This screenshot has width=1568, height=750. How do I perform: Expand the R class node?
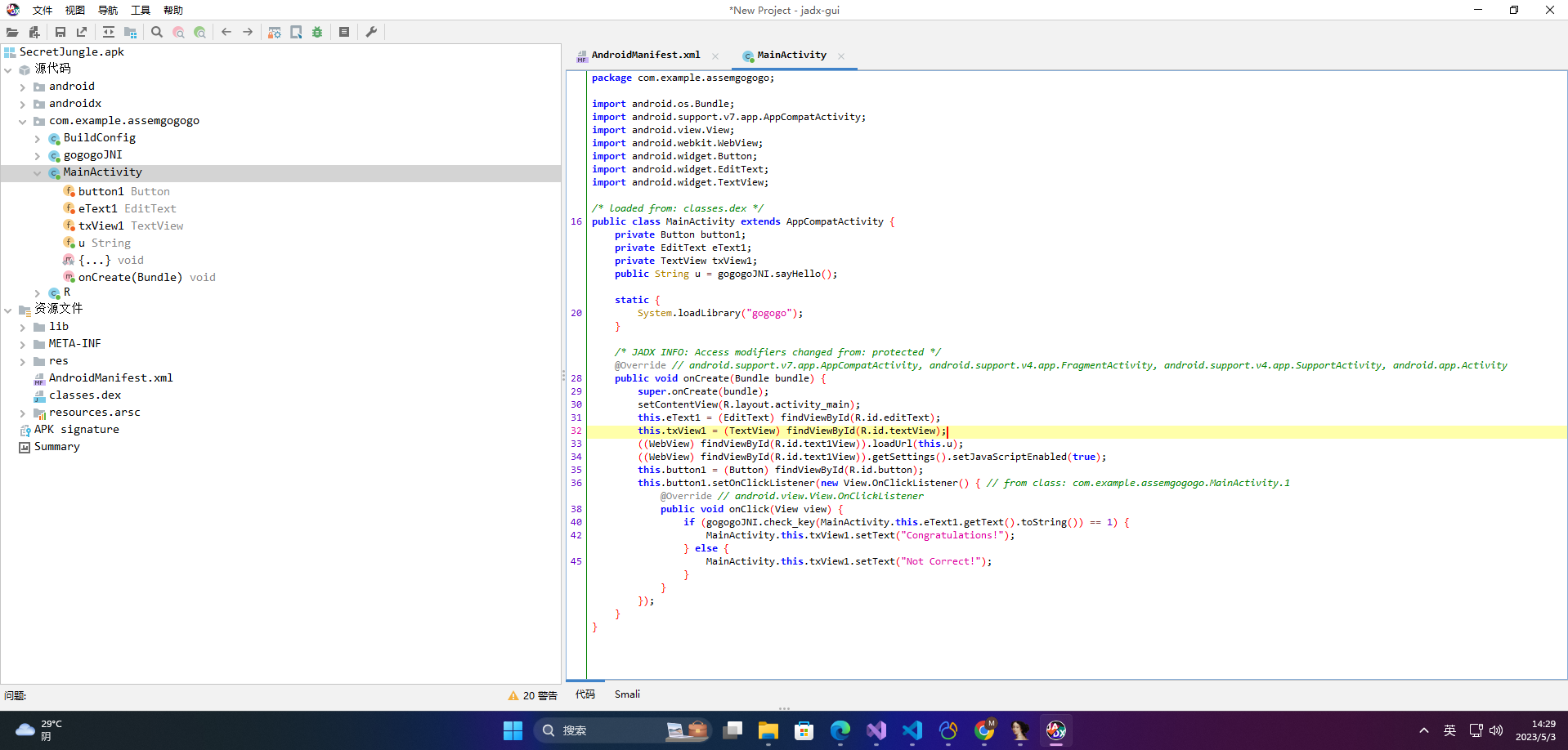(x=38, y=292)
